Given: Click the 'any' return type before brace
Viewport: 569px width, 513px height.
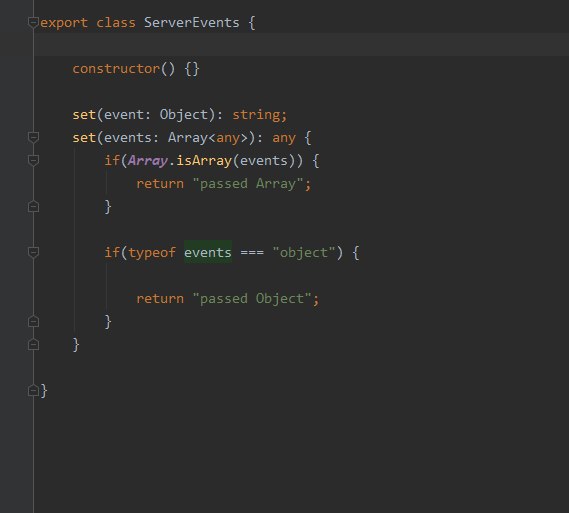Looking at the screenshot, I should (x=284, y=139).
